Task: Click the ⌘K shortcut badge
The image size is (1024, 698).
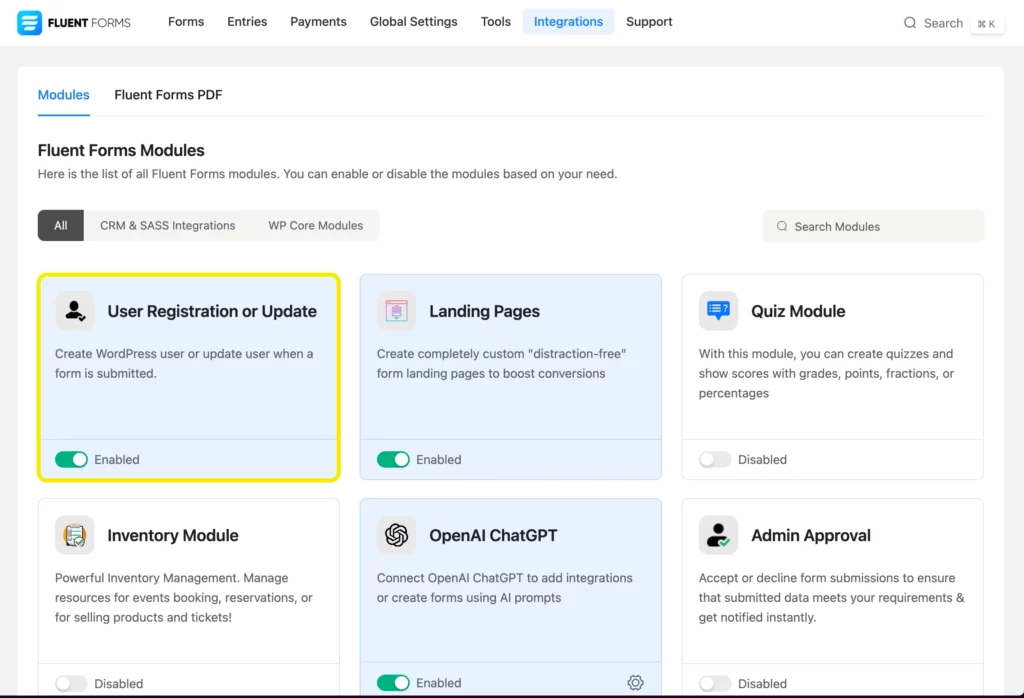Action: (x=986, y=24)
